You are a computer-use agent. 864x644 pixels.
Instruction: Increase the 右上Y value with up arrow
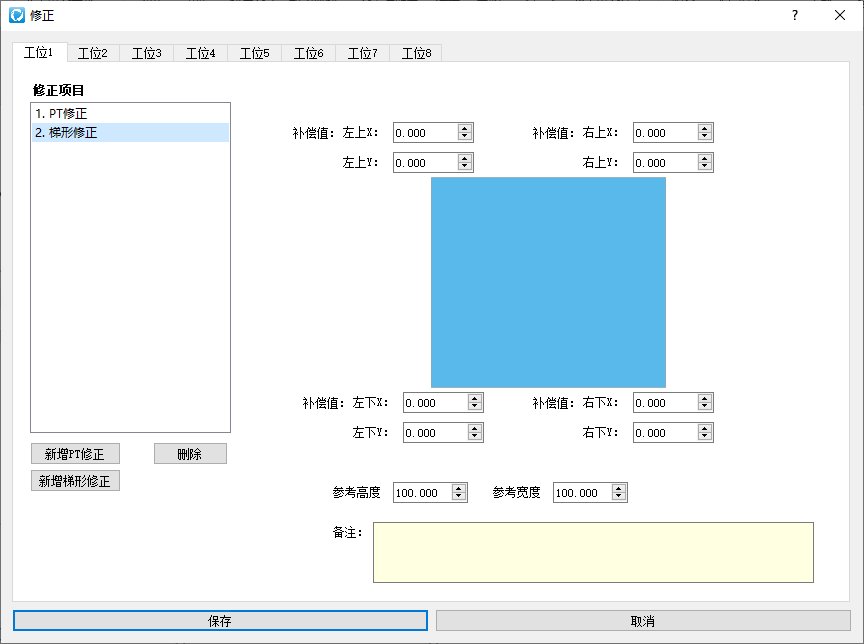click(x=705, y=159)
